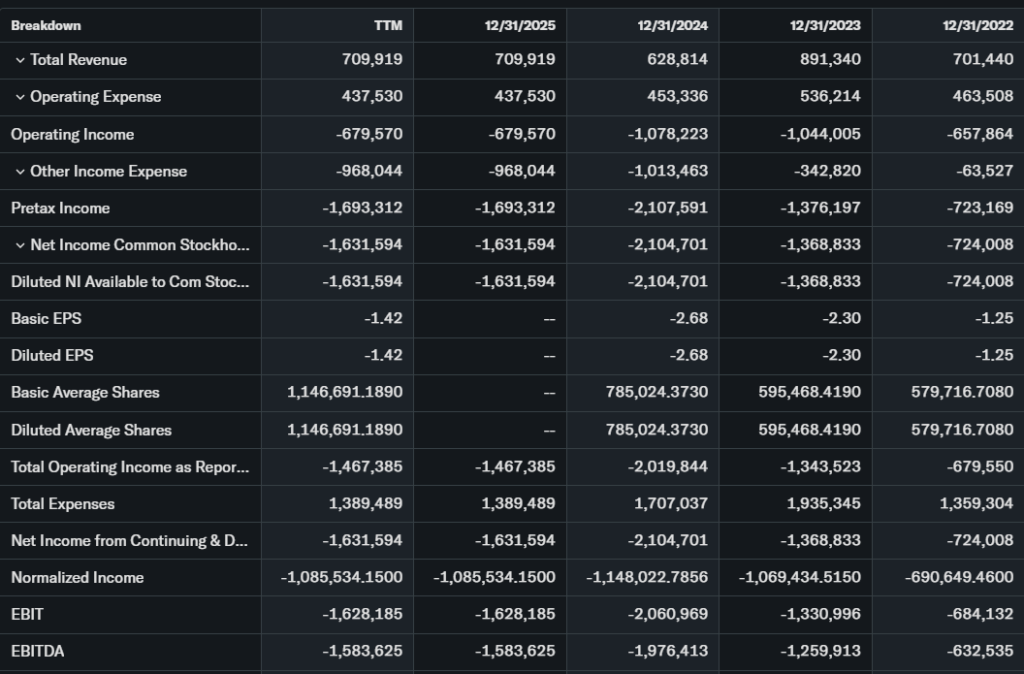1024x674 pixels.
Task: Expand the Net Income Common Stockholders chevron
Action: pyautogui.click(x=20, y=245)
